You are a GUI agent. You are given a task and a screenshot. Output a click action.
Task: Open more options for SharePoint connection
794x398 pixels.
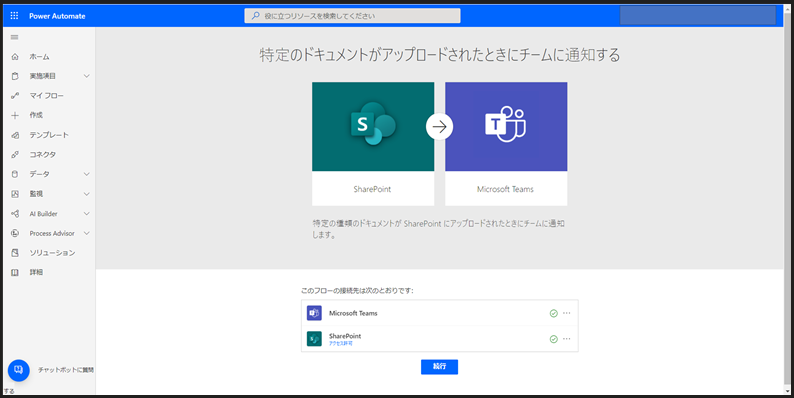567,339
